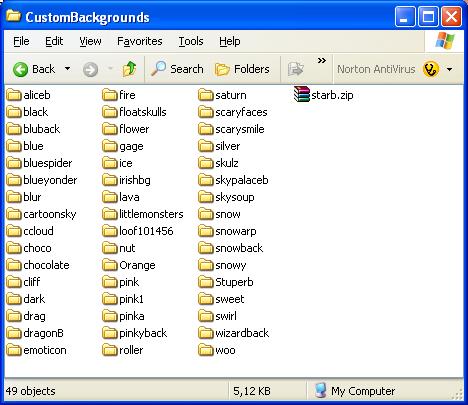Select the floatskulls folder icon
The image size is (468, 405).
click(110, 112)
